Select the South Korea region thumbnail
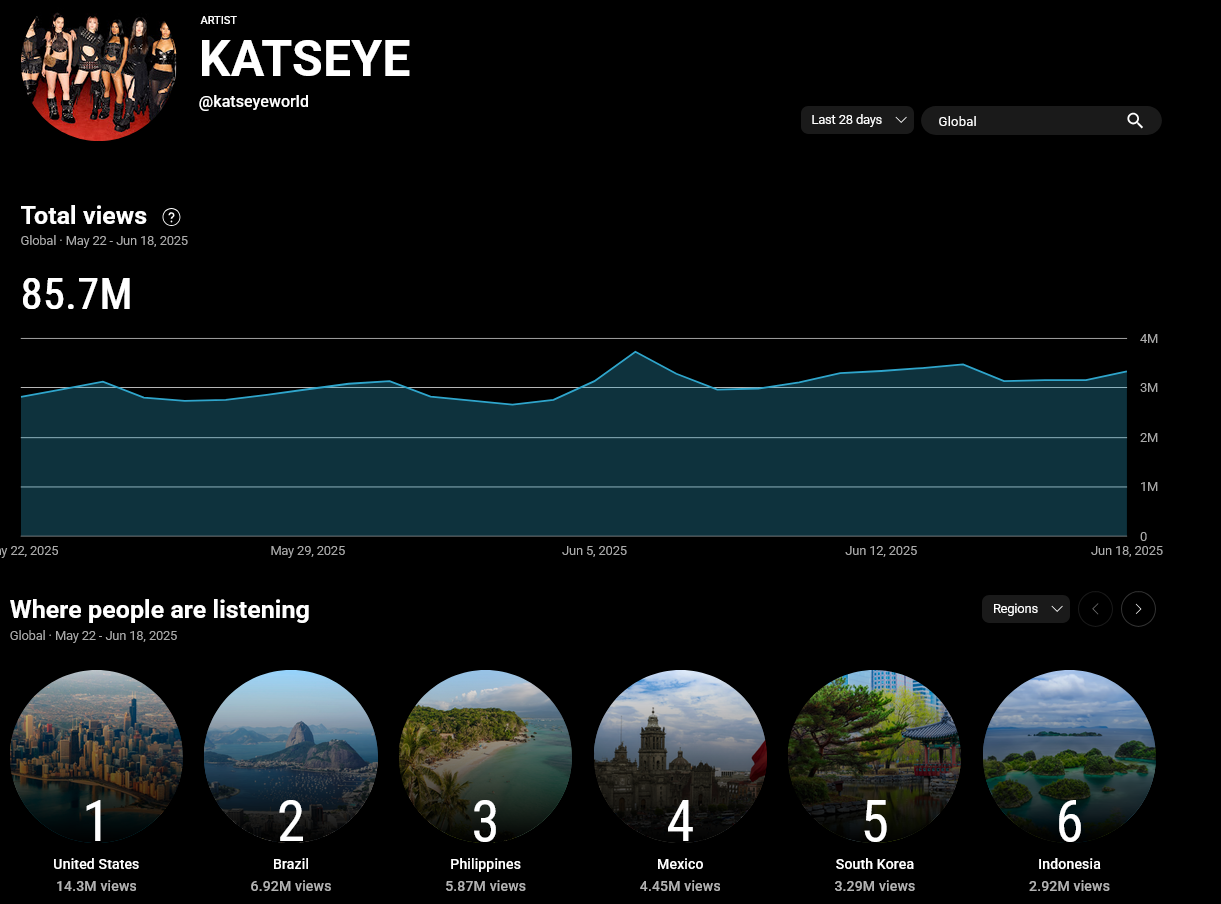 click(875, 756)
